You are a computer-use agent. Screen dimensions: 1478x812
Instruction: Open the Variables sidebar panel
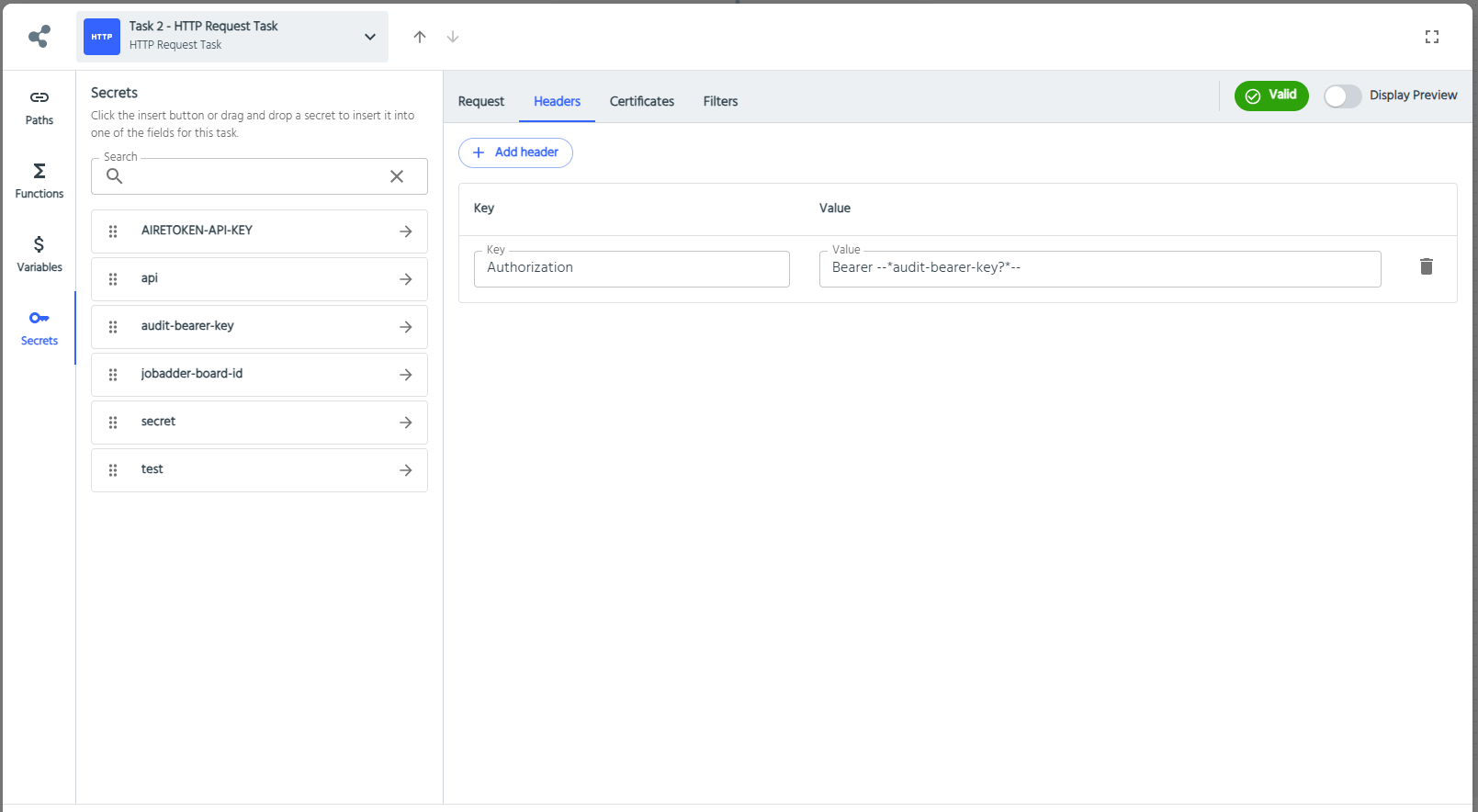pos(39,254)
